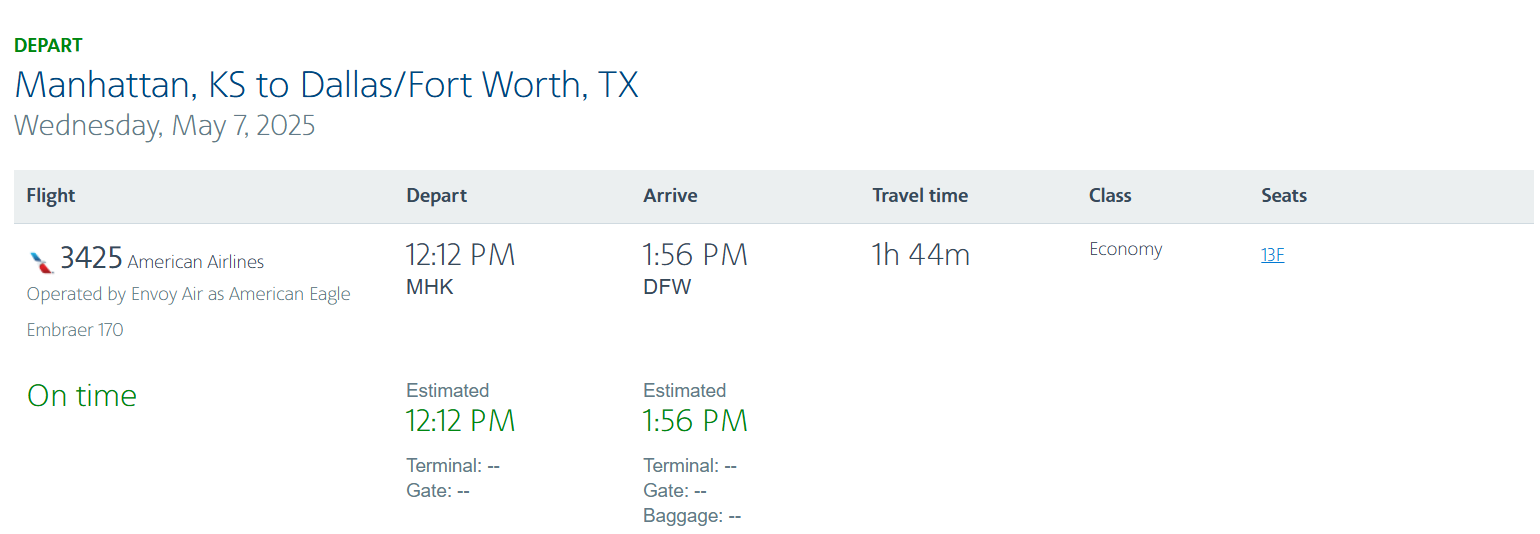
Task: Click the Travel time column header
Action: click(x=919, y=196)
